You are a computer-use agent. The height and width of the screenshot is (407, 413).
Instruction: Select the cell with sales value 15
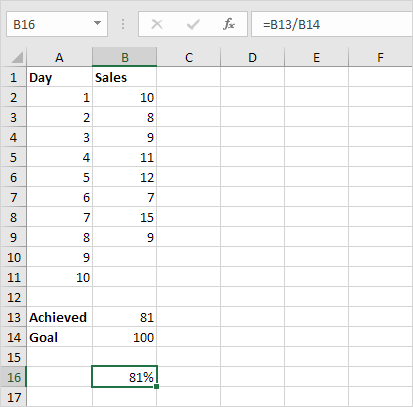tap(125, 217)
